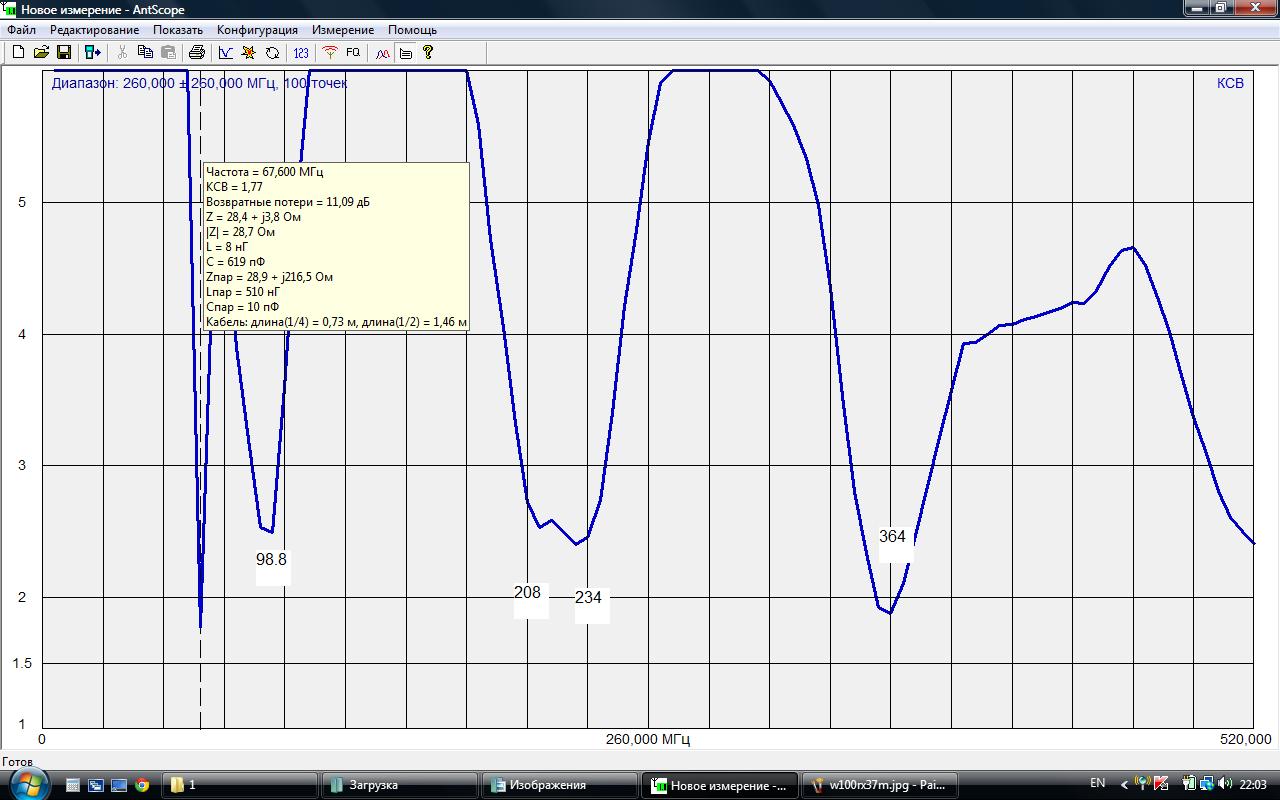Screen dimensions: 1280x800
Task: Click the read-from-analyzer device arrow icon
Action: [93, 52]
